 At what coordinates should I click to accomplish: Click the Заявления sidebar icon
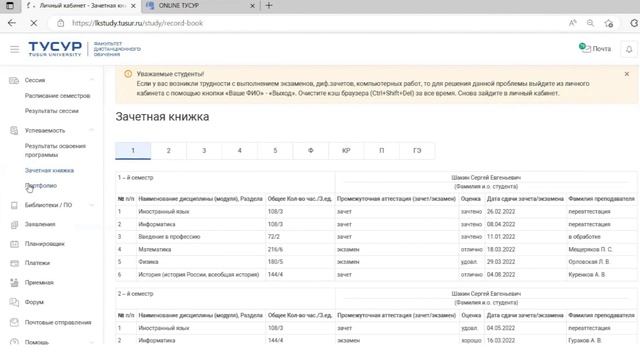tap(14, 224)
